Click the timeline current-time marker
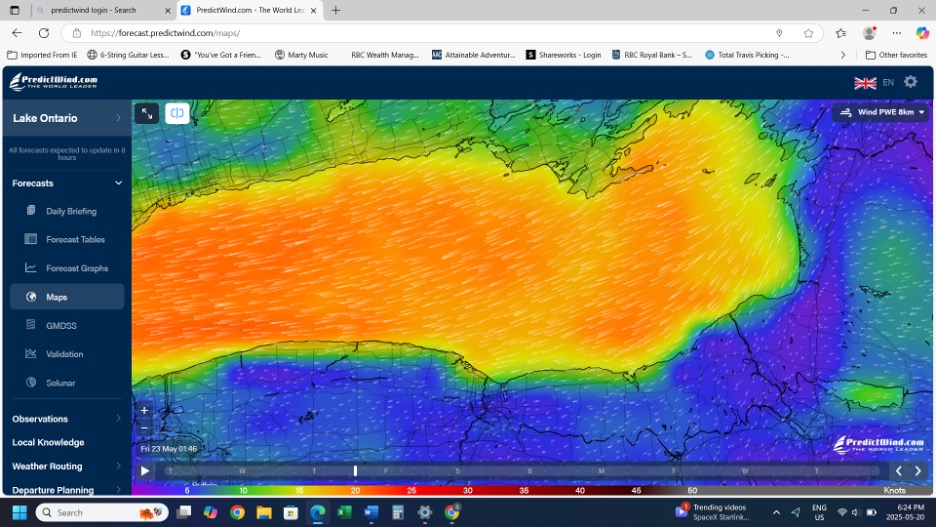 click(355, 471)
